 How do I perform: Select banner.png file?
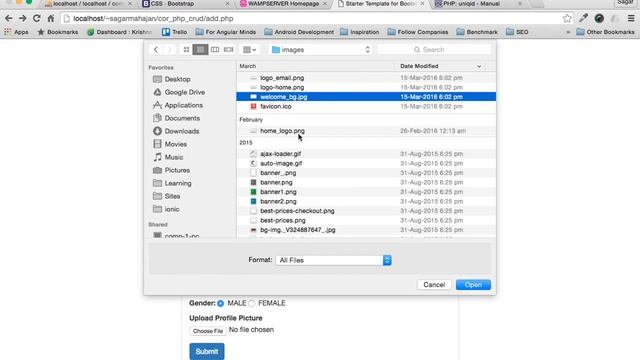366,182
